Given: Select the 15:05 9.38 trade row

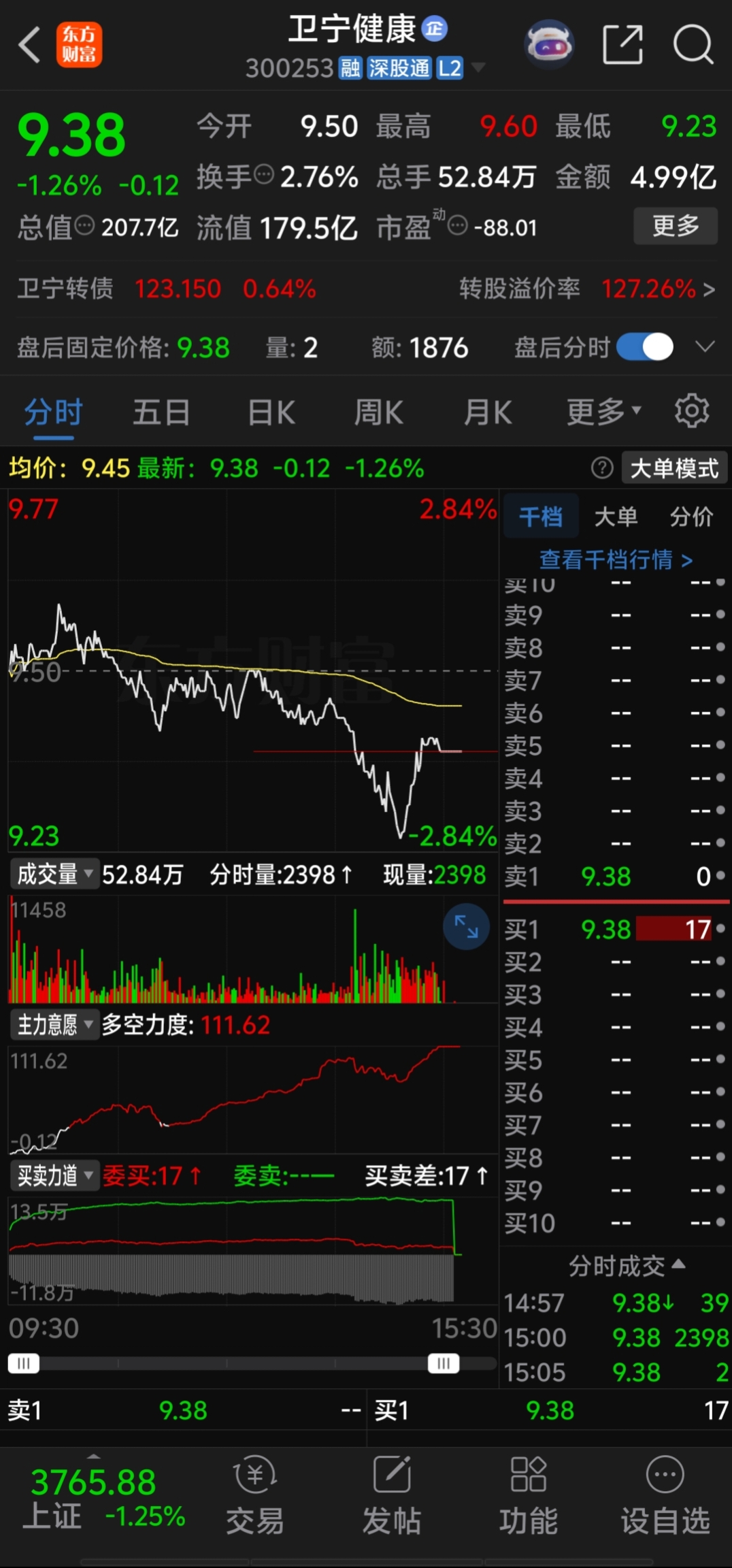Looking at the screenshot, I should [x=616, y=1372].
